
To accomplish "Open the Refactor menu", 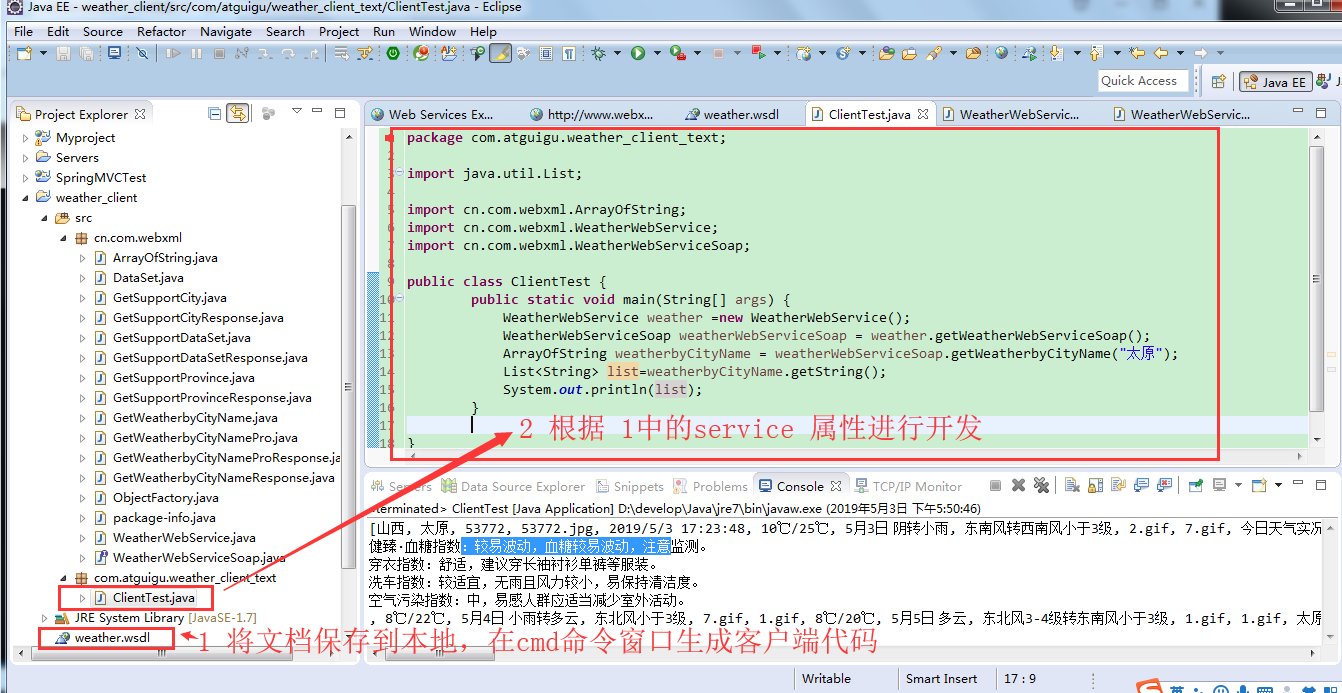I will (x=161, y=31).
